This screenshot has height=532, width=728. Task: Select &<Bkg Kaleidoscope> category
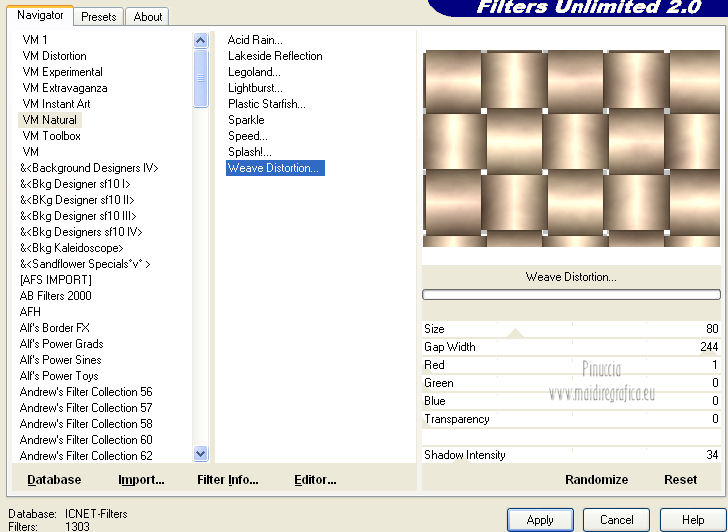[72, 248]
